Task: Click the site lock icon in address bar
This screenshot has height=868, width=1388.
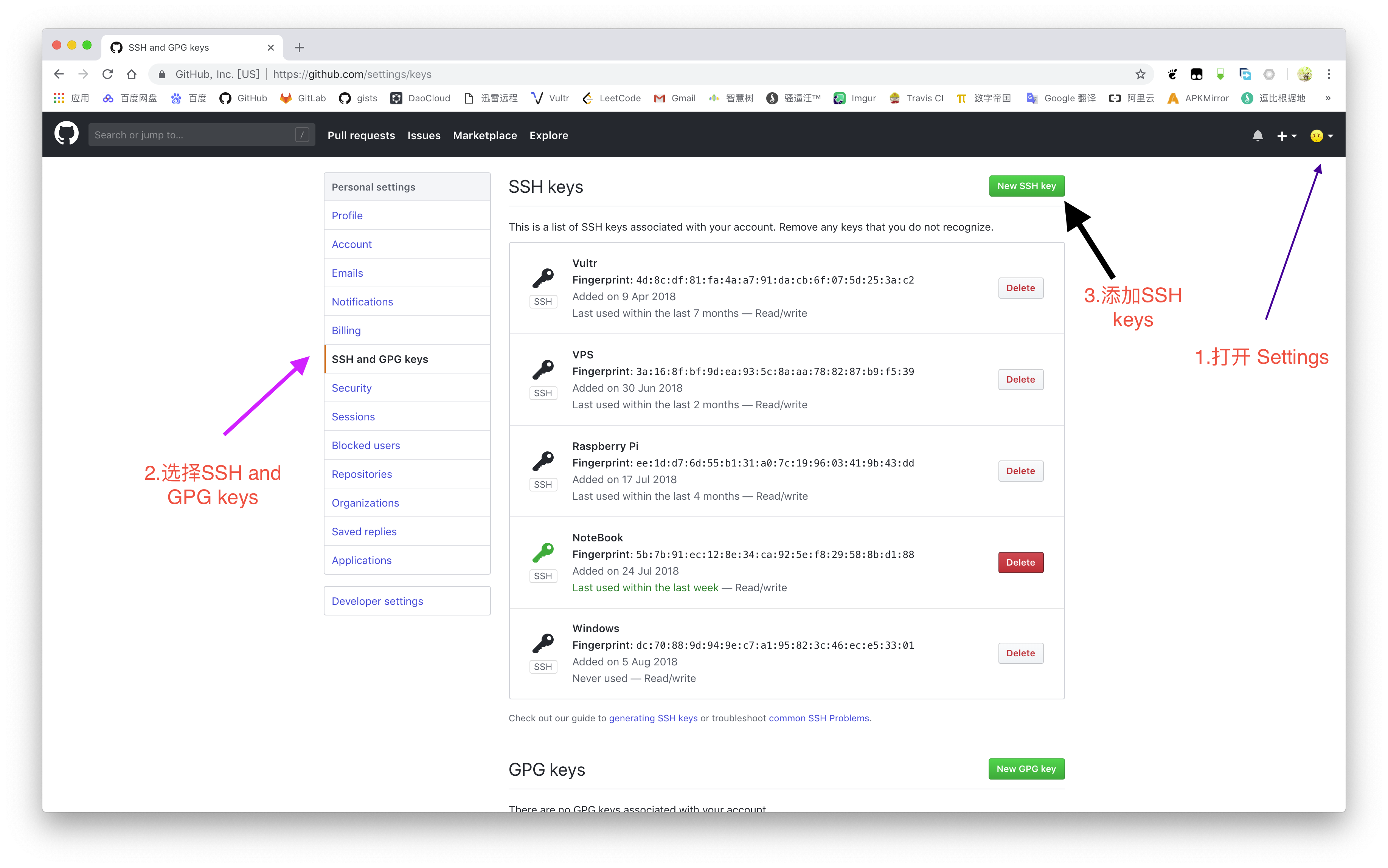Action: (x=162, y=74)
